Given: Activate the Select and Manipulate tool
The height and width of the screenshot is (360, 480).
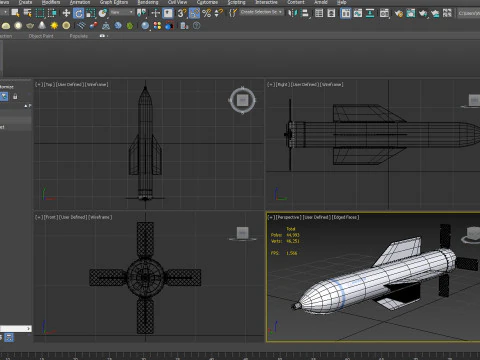Looking at the screenshot, I should (156, 13).
